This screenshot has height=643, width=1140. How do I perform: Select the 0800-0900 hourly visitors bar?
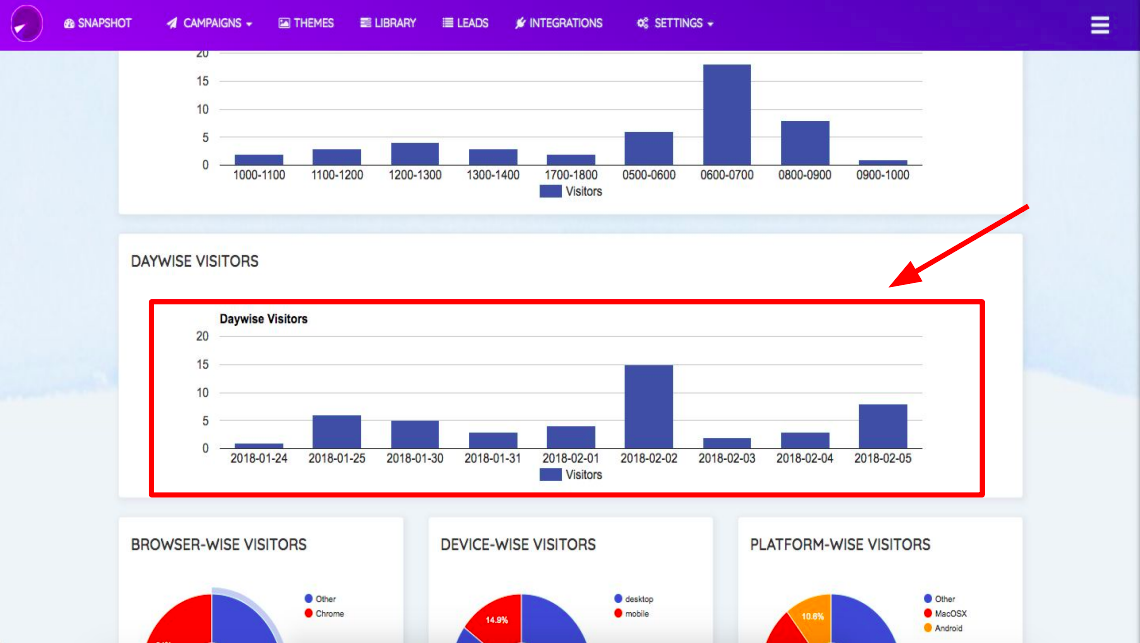[805, 143]
